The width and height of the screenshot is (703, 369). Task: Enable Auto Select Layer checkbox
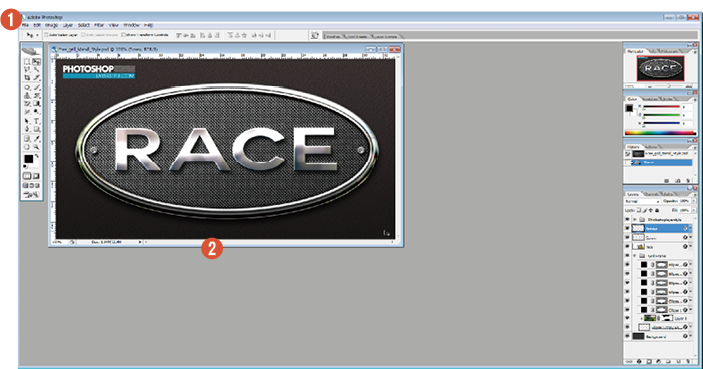[x=46, y=35]
